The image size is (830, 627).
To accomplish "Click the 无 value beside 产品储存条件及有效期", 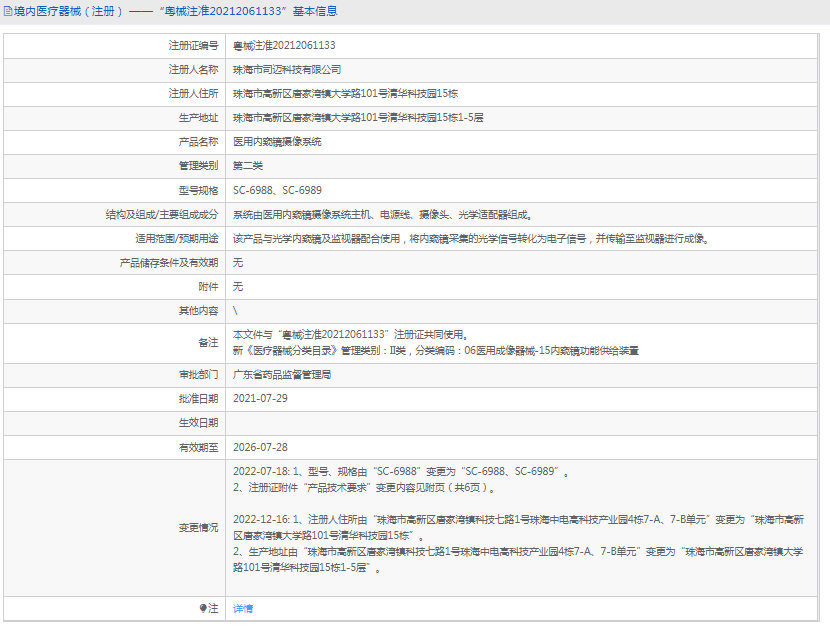I will (x=238, y=262).
